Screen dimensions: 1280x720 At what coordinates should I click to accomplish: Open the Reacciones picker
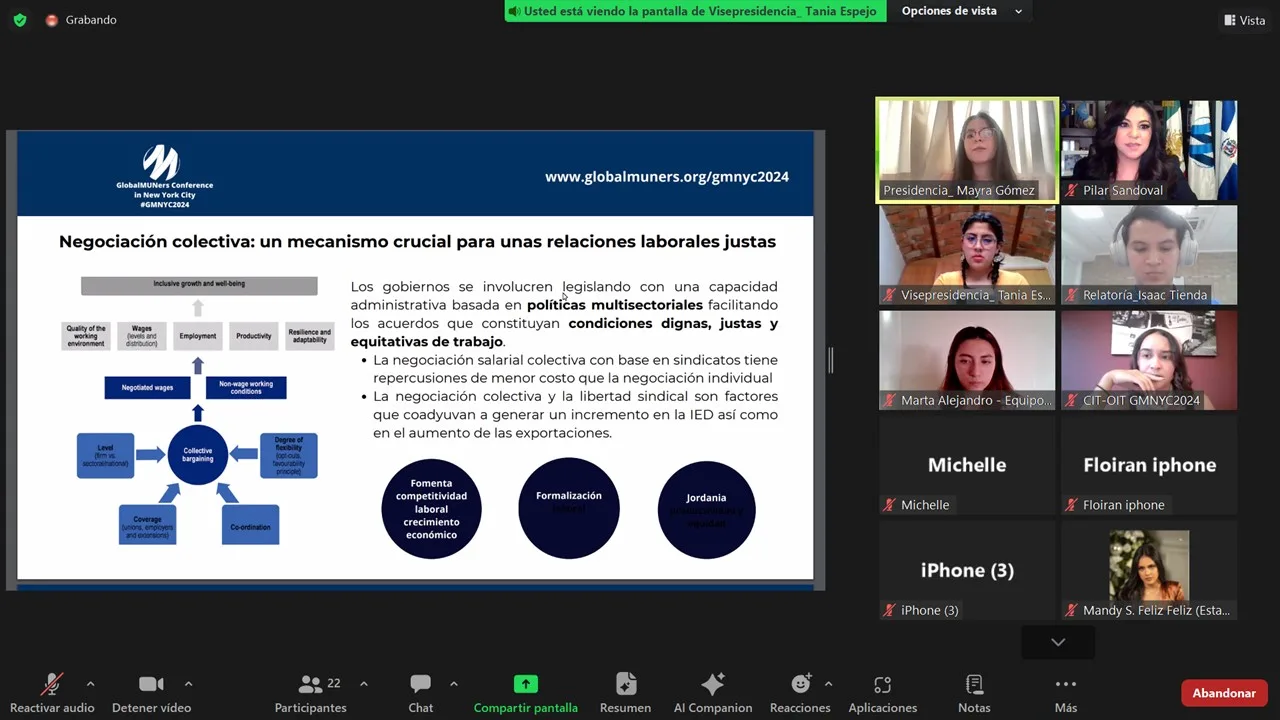pyautogui.click(x=800, y=693)
